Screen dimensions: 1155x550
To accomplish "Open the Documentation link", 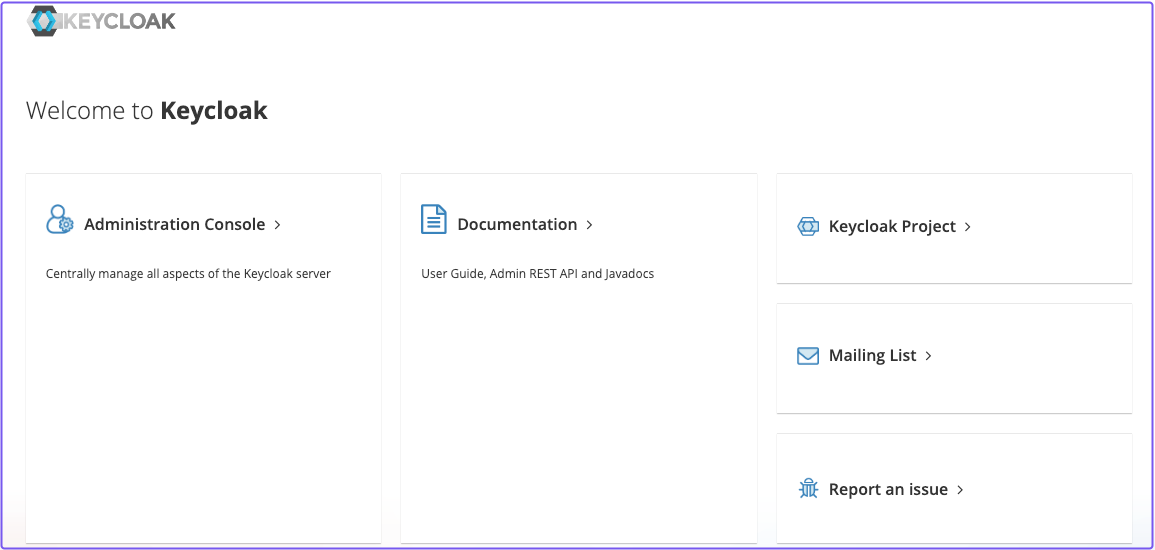I will [517, 224].
